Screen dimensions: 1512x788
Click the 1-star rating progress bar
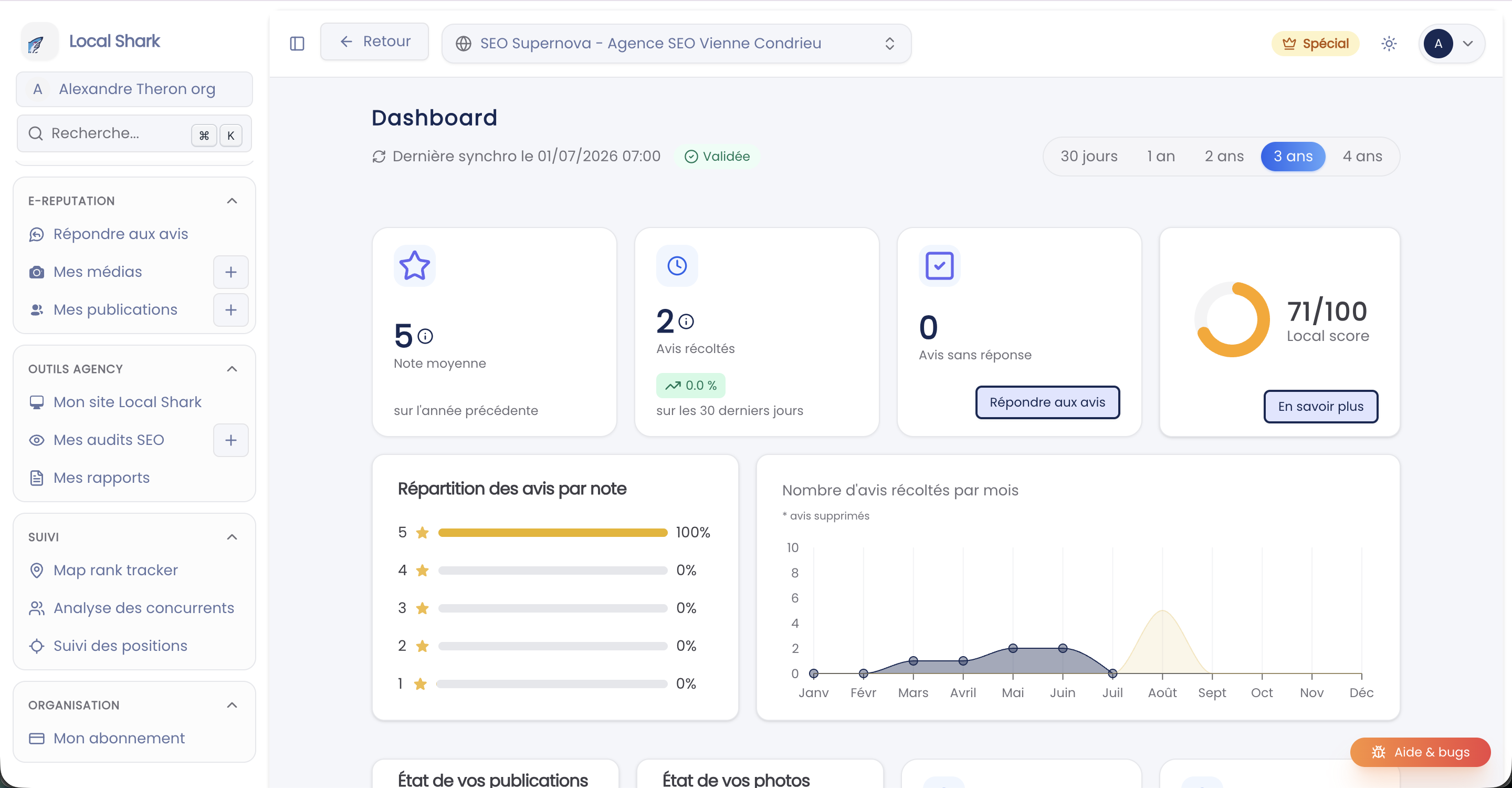(552, 684)
